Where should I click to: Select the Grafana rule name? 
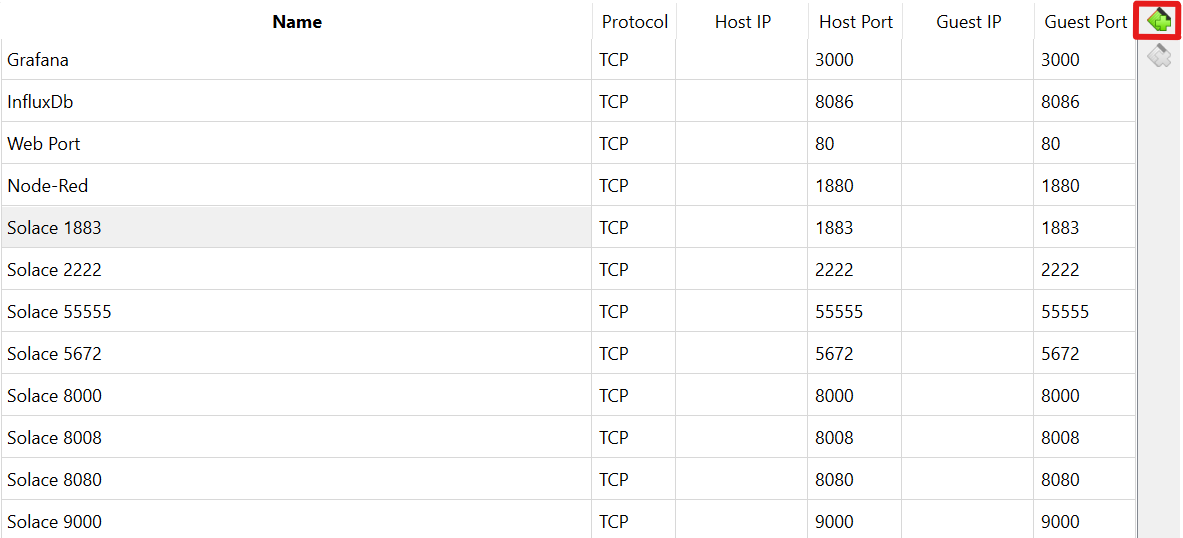(38, 60)
